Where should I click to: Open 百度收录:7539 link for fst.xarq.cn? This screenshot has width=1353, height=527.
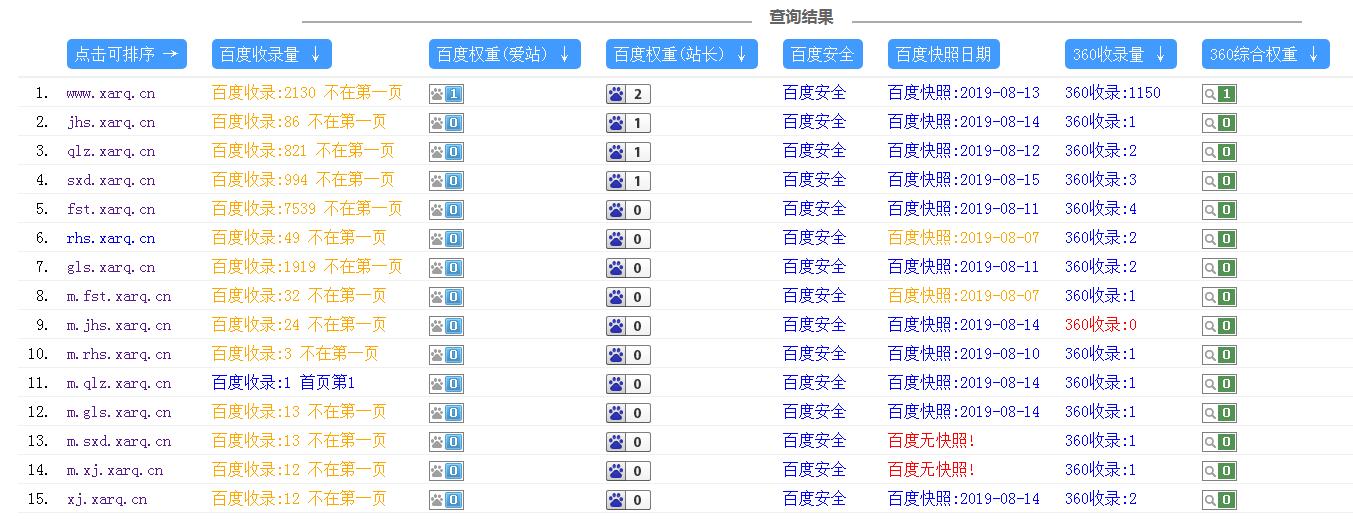[306, 209]
